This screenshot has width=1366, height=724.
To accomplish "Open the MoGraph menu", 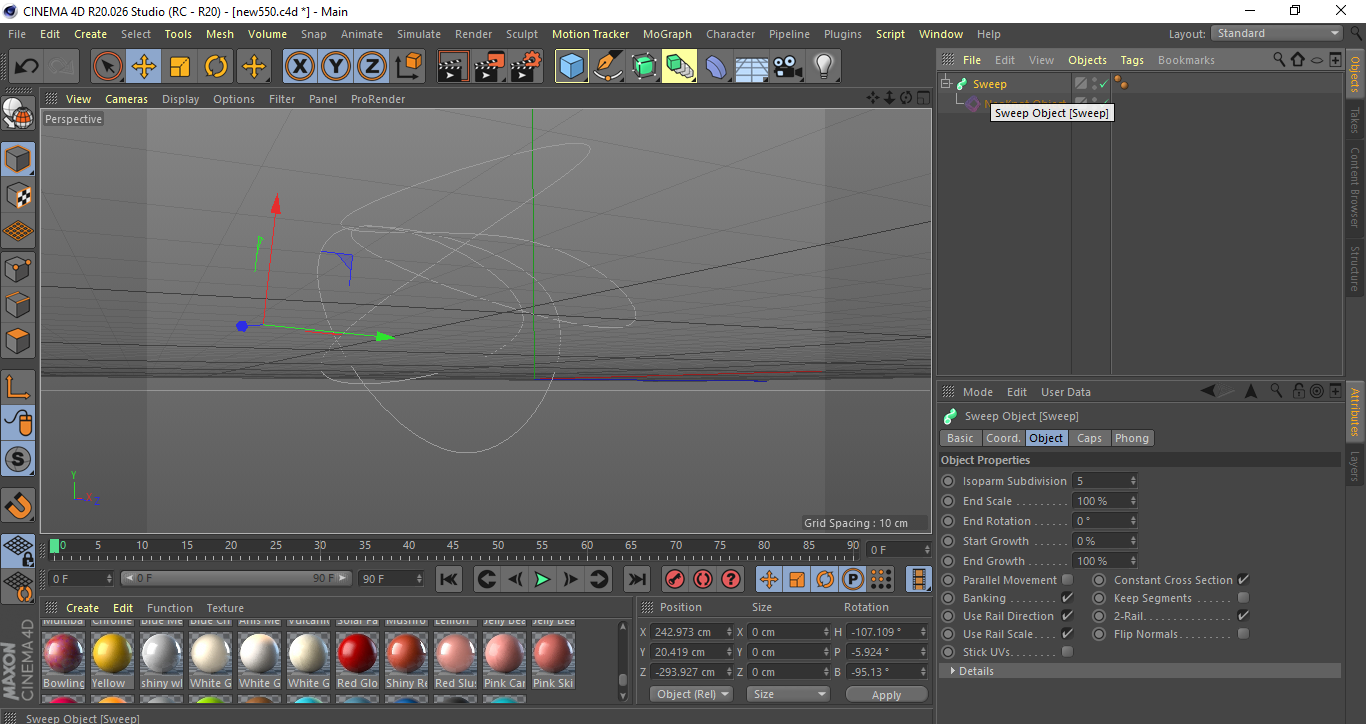I will coord(667,34).
